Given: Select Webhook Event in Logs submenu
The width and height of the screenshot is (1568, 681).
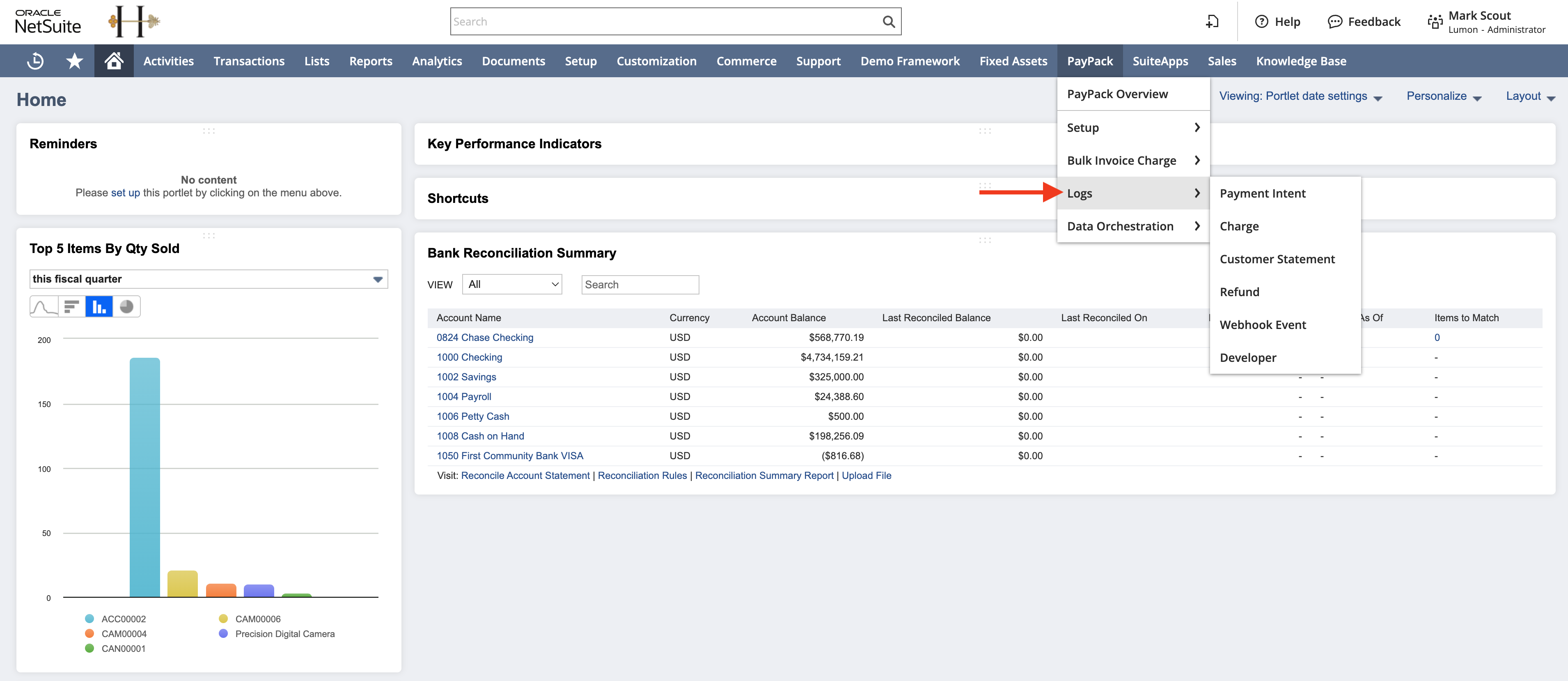Looking at the screenshot, I should pyautogui.click(x=1285, y=324).
